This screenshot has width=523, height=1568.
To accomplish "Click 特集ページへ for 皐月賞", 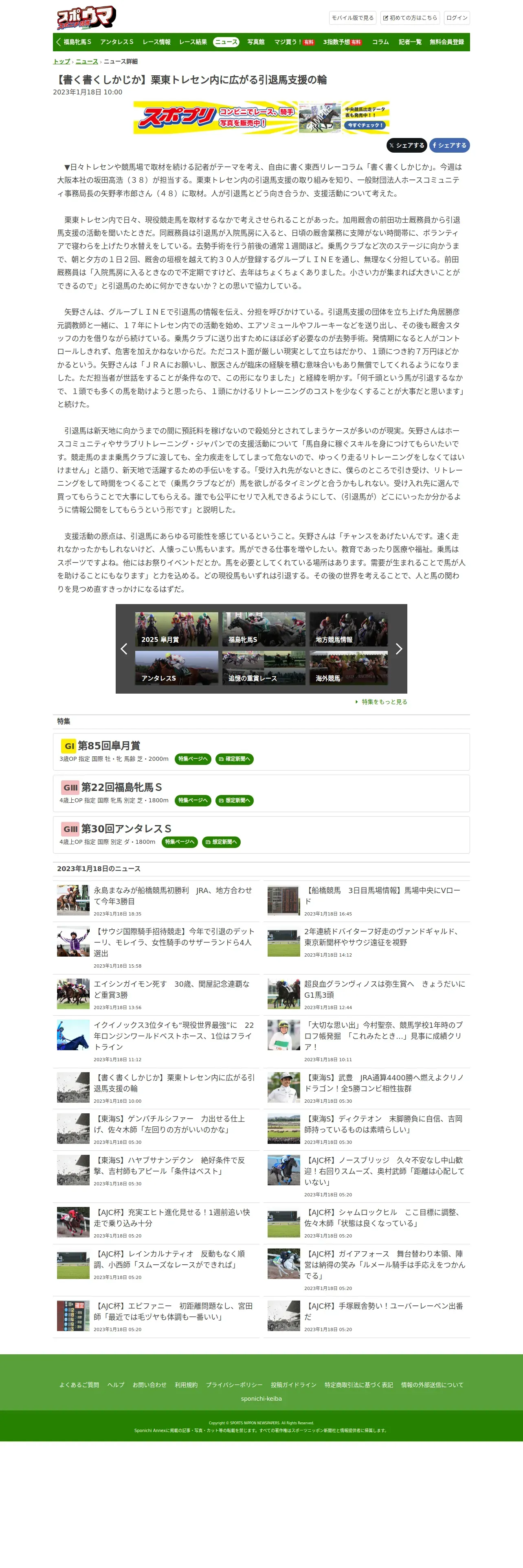I will tap(192, 759).
